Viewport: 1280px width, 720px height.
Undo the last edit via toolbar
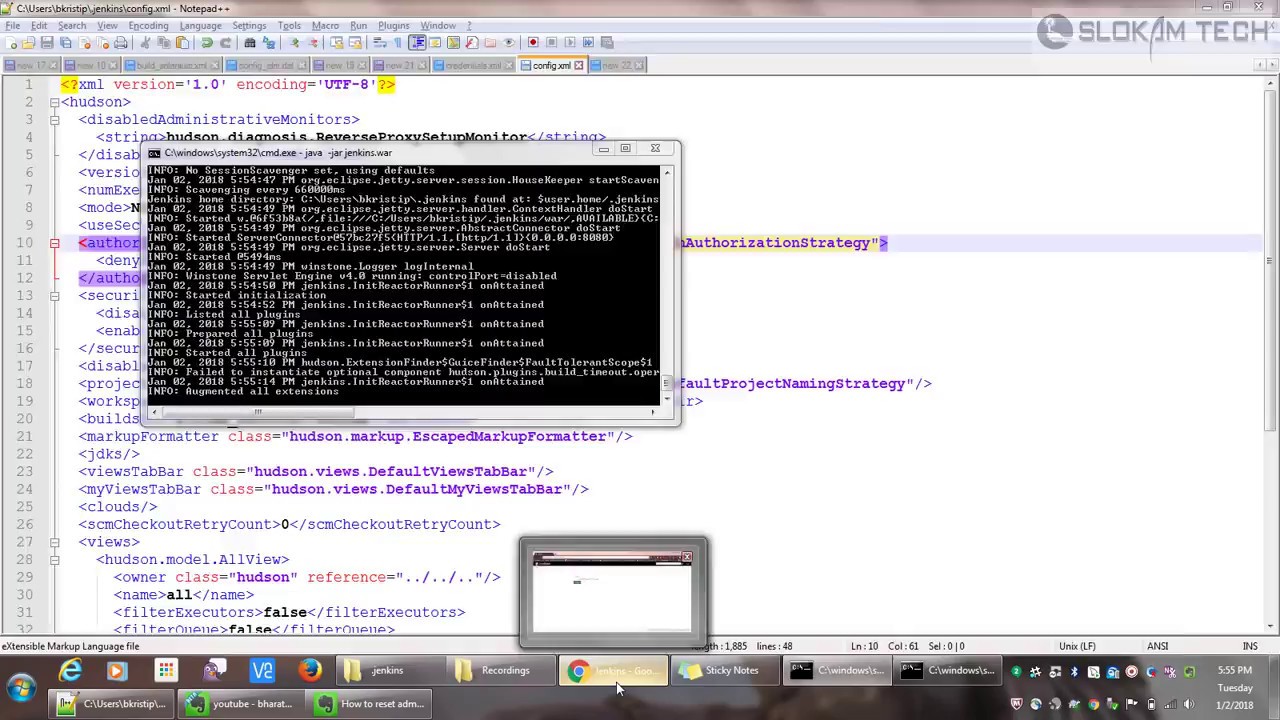point(207,43)
